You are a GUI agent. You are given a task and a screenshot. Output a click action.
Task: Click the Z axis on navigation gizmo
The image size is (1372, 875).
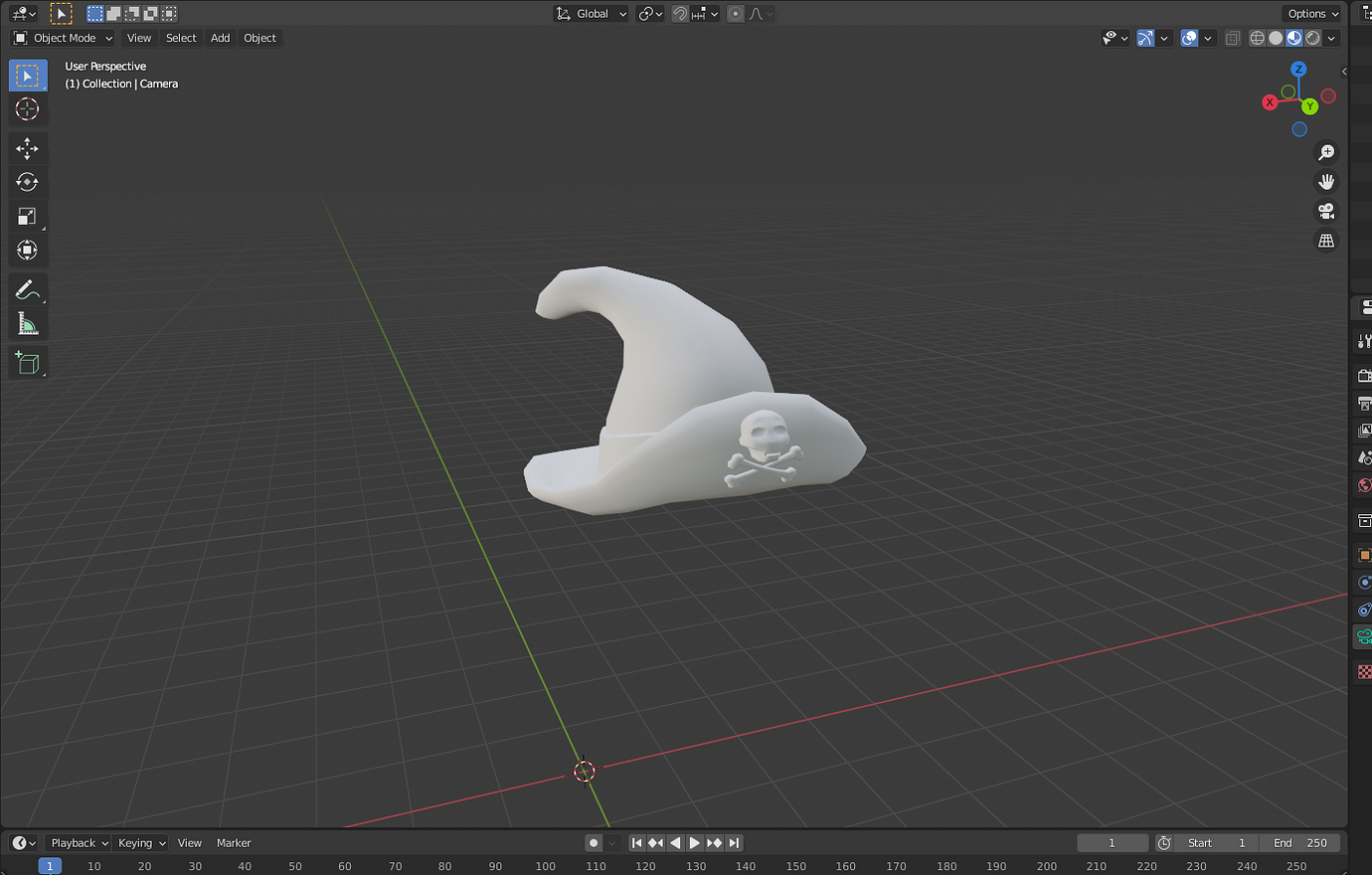pyautogui.click(x=1298, y=69)
